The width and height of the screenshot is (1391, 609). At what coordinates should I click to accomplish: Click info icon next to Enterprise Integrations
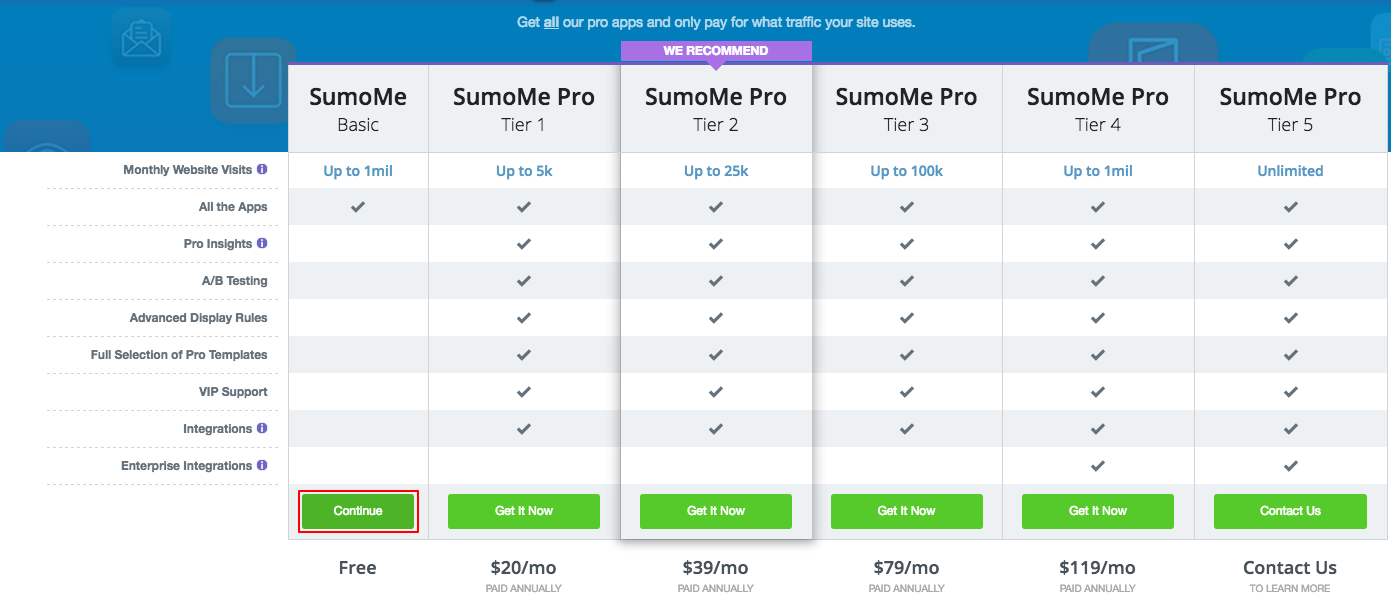[262, 466]
